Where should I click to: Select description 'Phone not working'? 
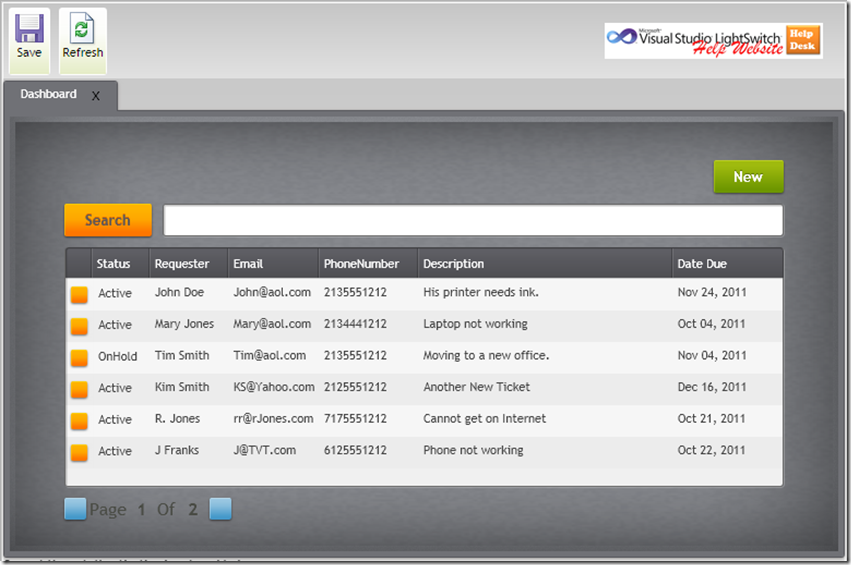coord(473,450)
